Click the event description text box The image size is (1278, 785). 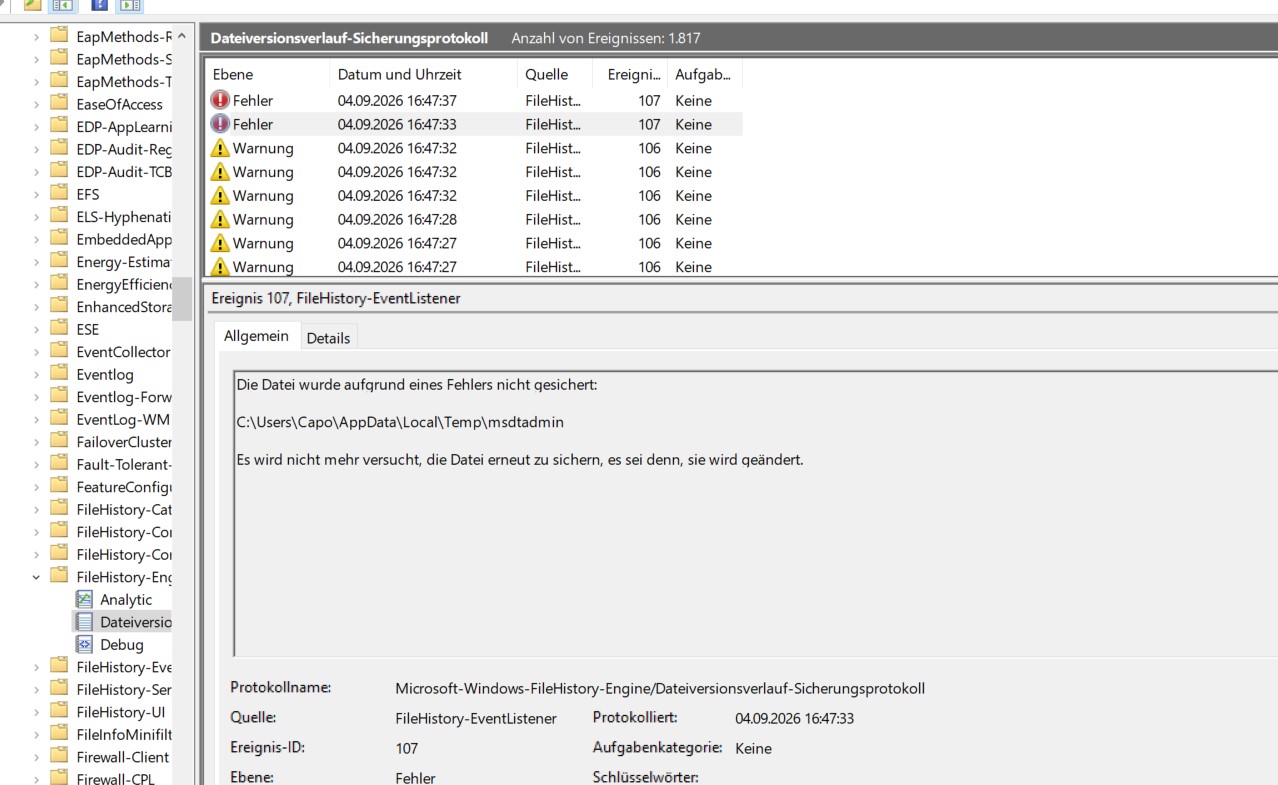pos(755,513)
